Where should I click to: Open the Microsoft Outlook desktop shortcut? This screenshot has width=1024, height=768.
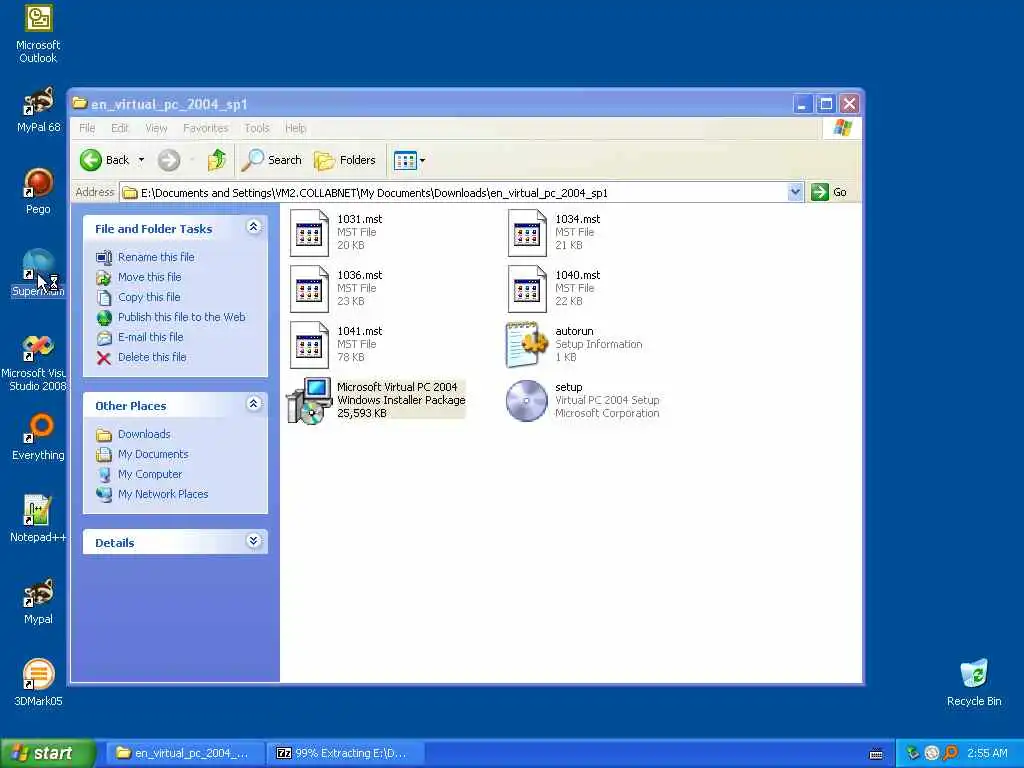point(38,35)
